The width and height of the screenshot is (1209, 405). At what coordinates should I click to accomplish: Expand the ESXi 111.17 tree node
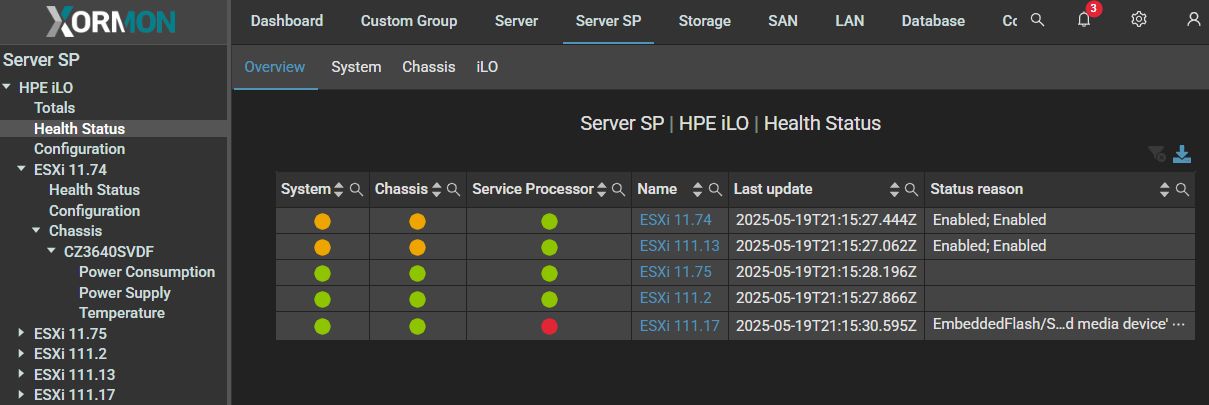tap(21, 395)
